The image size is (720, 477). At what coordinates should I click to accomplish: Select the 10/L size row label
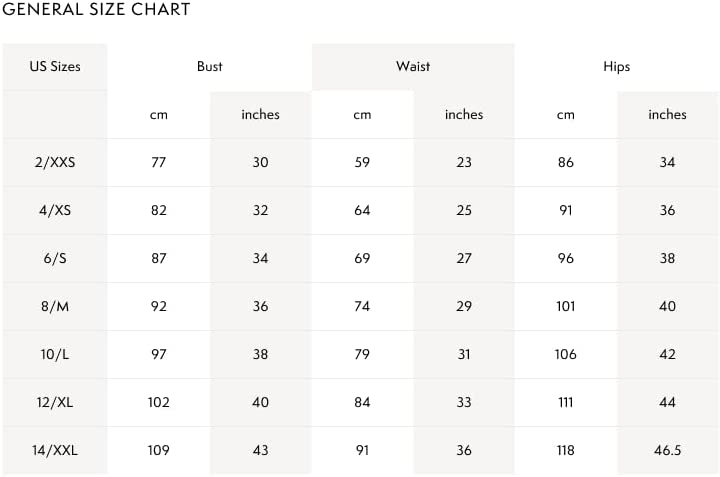click(55, 354)
